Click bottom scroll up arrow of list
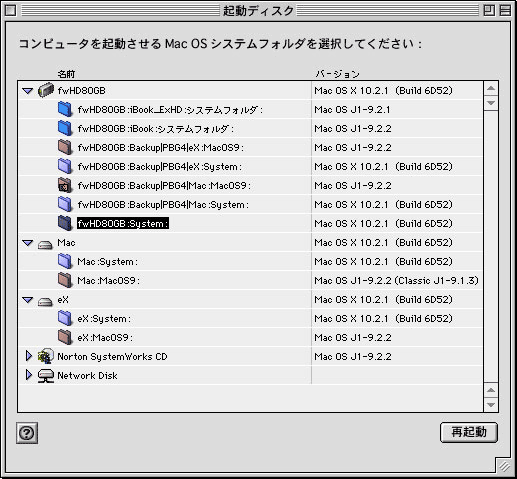This screenshot has height=479, width=517. [491, 390]
